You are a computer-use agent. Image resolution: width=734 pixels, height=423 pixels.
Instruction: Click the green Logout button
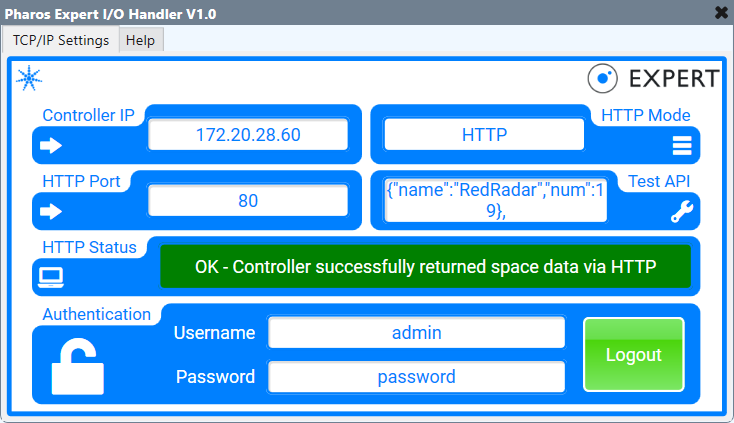click(x=634, y=355)
